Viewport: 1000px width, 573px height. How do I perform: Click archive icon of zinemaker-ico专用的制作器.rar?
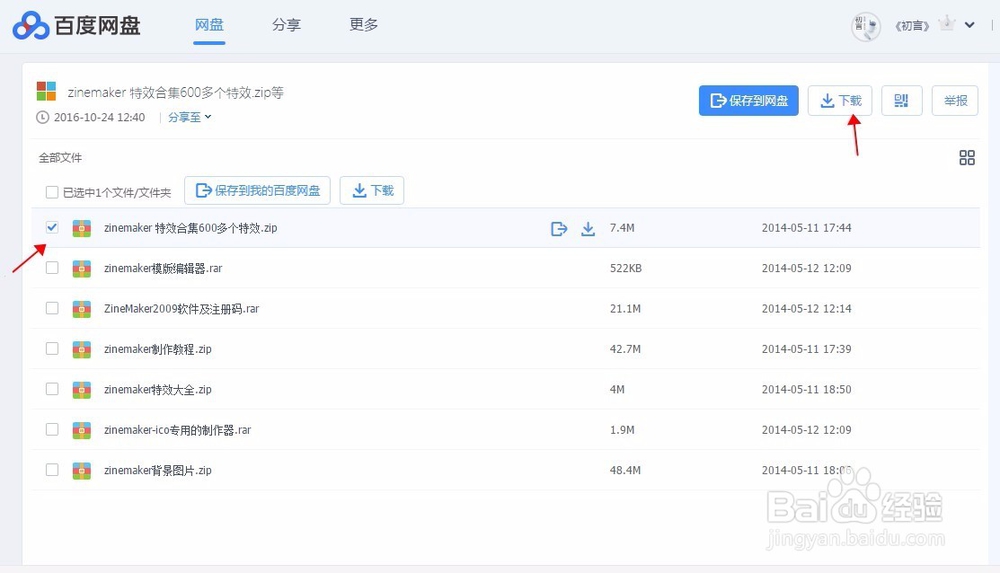coord(82,430)
